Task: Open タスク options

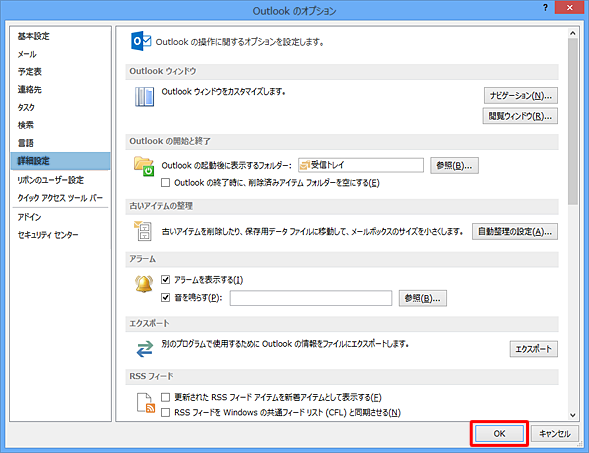Action: tap(60, 107)
